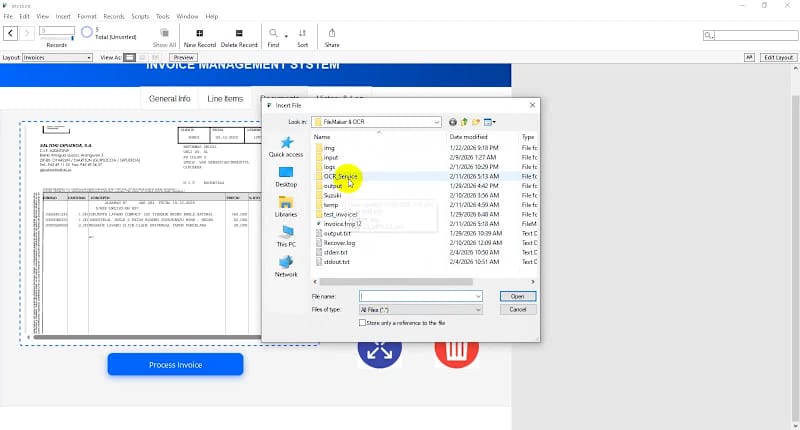Screen dimensions: 800x430
Task: Select Libraries in places bar
Action: click(286, 207)
